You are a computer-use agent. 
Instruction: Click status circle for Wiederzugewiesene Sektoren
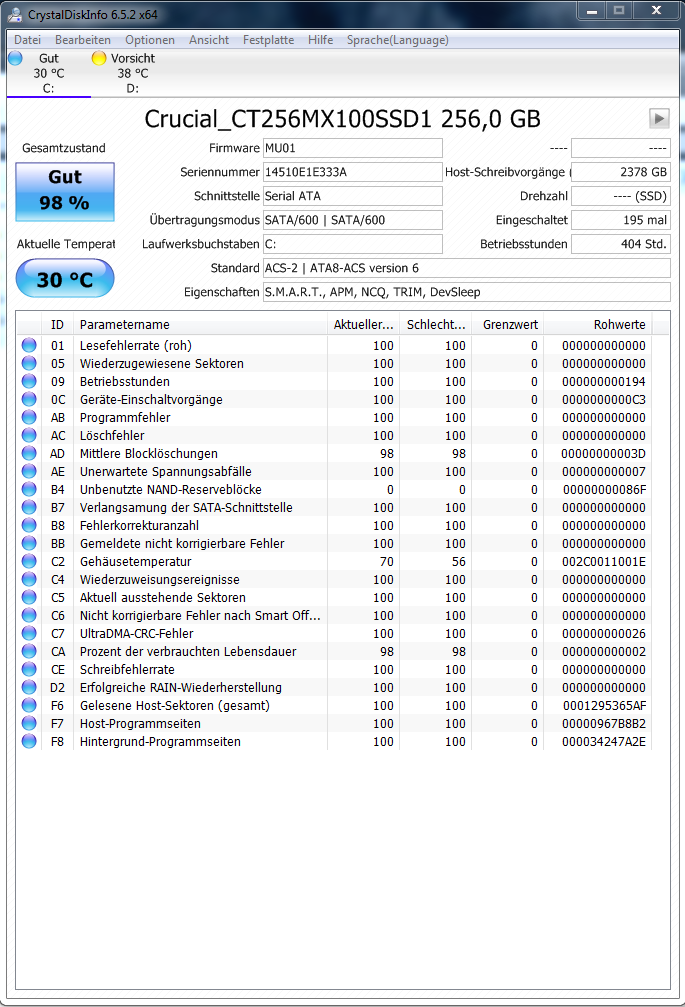pyautogui.click(x=29, y=363)
